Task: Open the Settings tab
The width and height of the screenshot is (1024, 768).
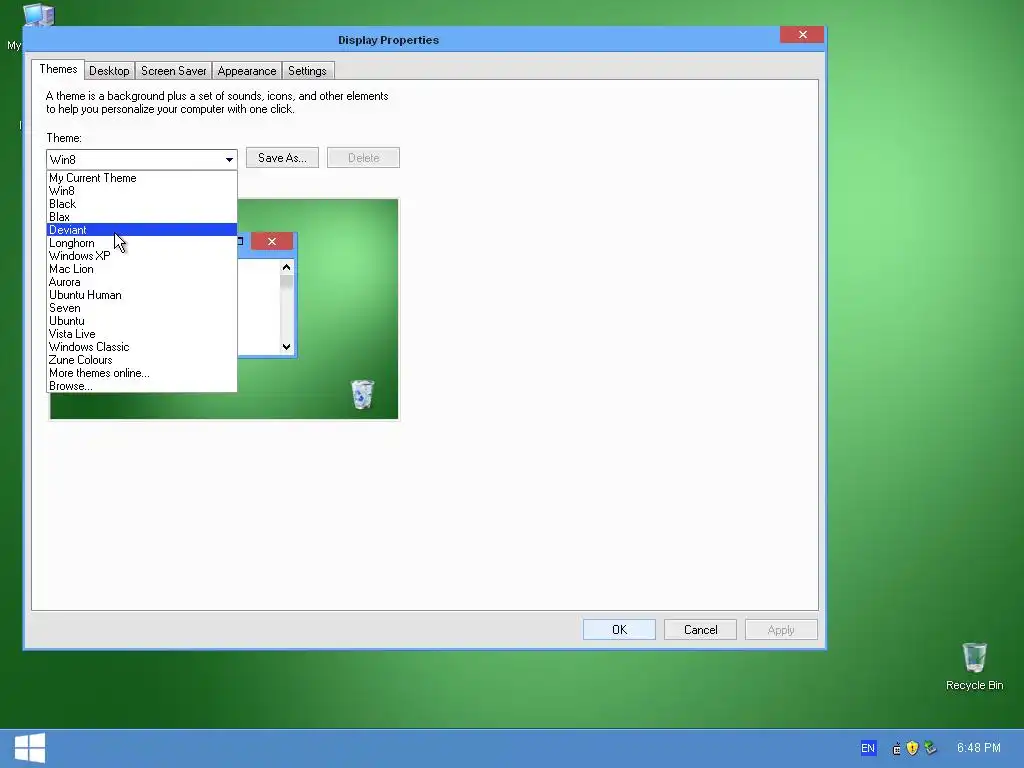Action: click(x=307, y=71)
